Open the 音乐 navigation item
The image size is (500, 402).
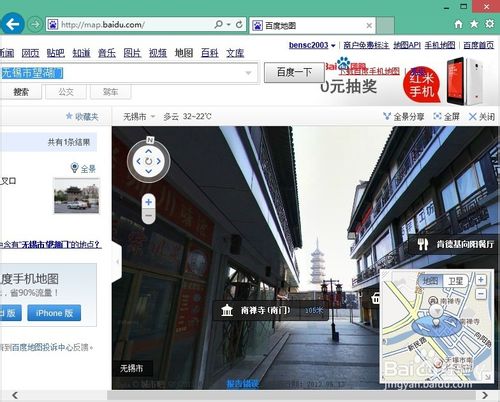pyautogui.click(x=107, y=53)
